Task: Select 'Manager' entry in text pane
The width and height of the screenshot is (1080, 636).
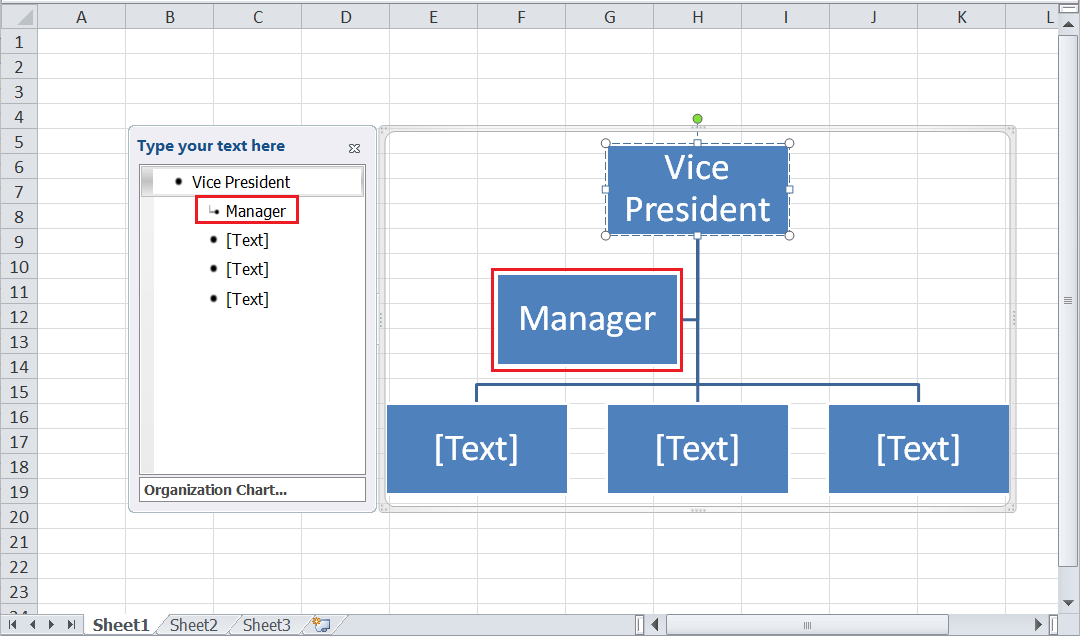Action: pos(256,211)
